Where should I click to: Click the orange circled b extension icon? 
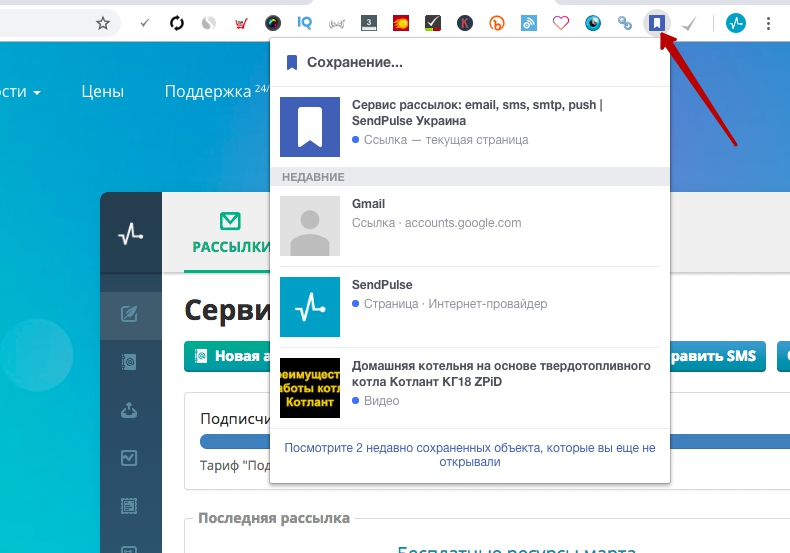(x=497, y=23)
